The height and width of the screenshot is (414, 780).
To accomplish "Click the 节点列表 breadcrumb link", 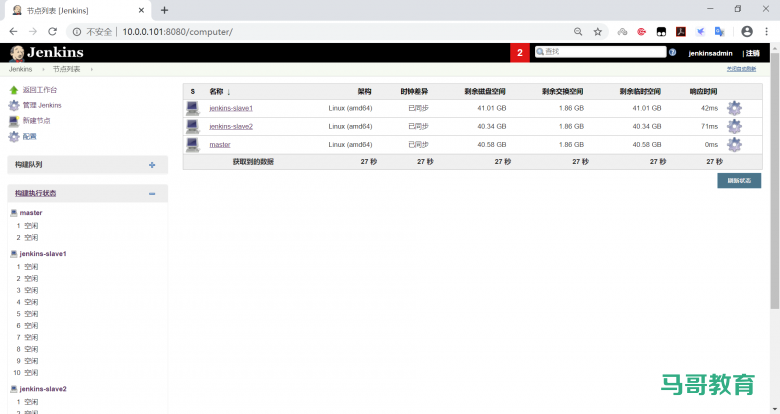I will point(66,69).
